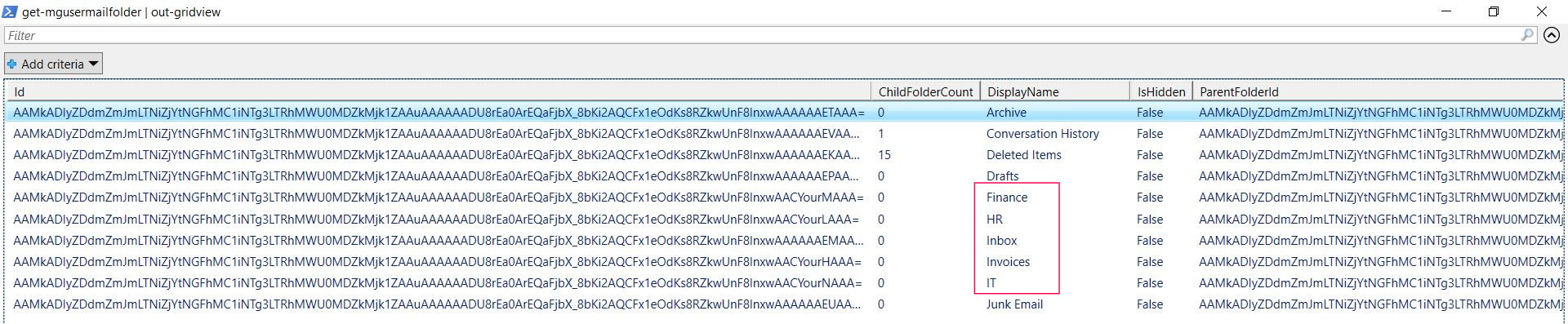Click the PowerShell window icon
The height and width of the screenshot is (324, 1568).
point(9,11)
